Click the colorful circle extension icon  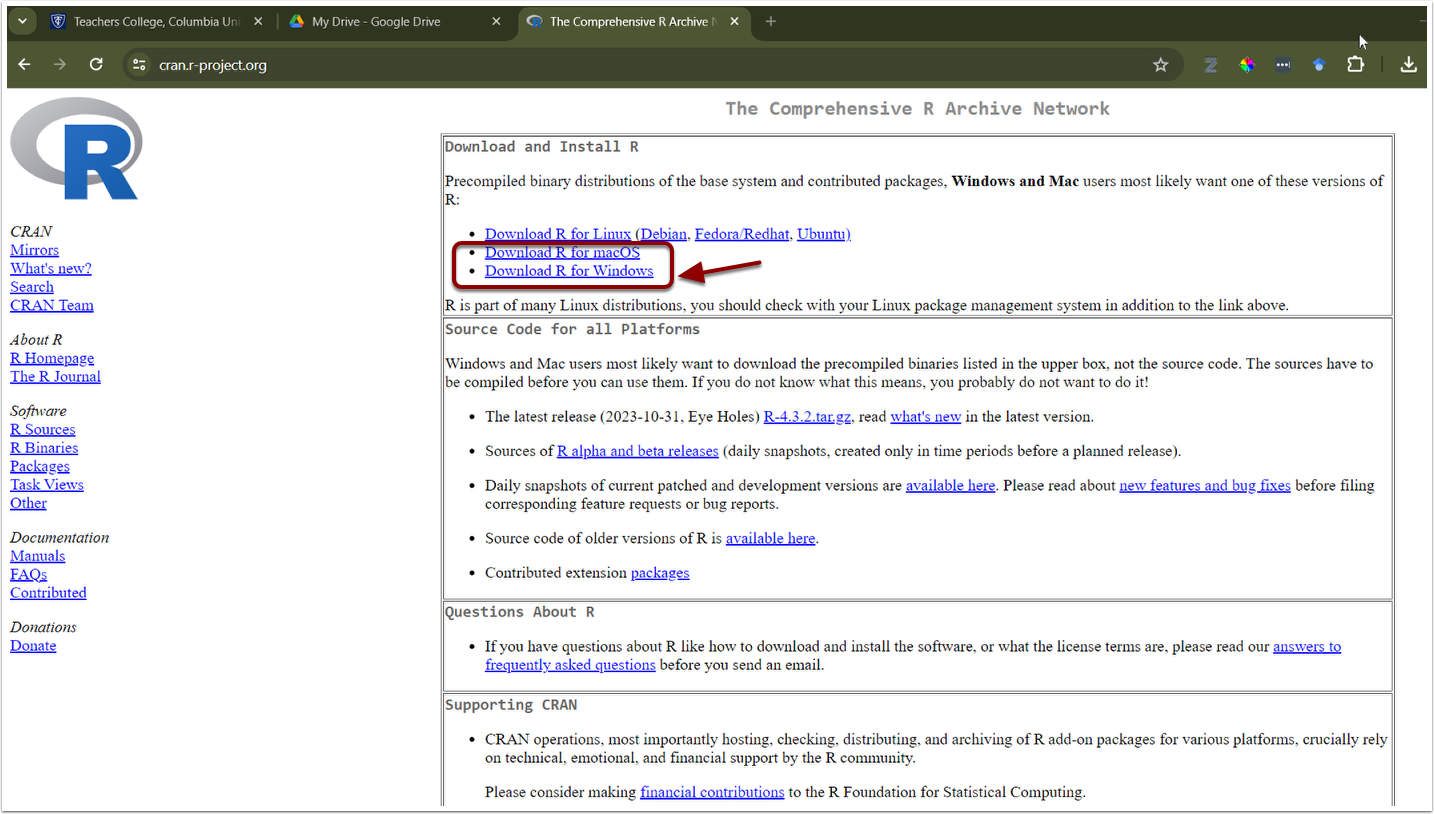click(x=1247, y=65)
